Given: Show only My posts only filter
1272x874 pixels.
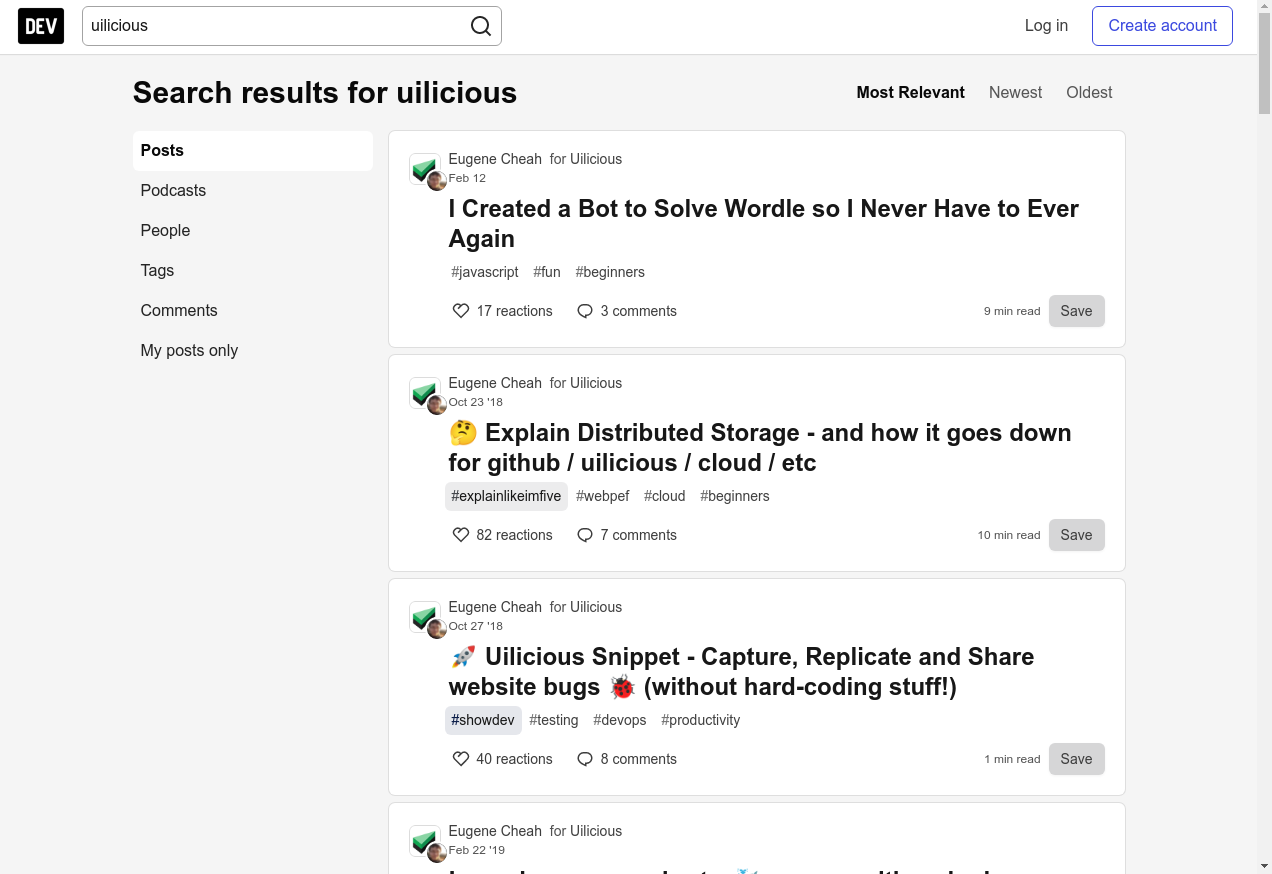Looking at the screenshot, I should (189, 350).
